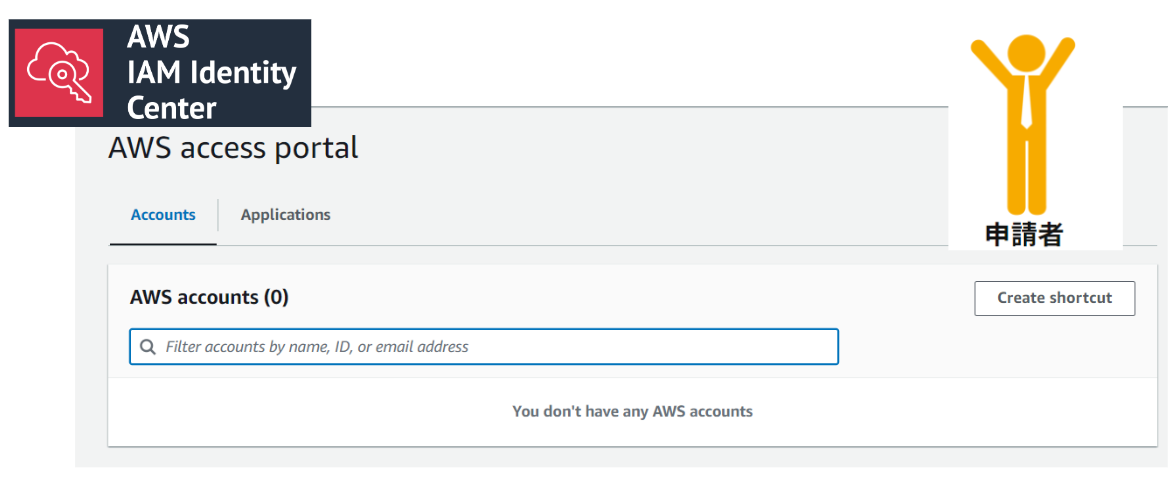Click the Create shortcut button

point(1054,298)
